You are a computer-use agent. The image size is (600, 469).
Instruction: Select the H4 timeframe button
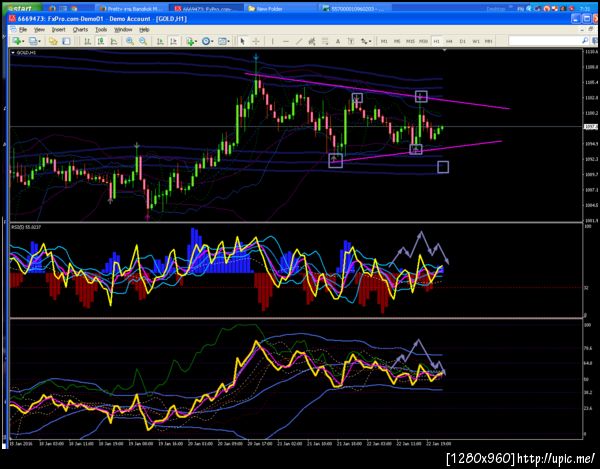449,41
